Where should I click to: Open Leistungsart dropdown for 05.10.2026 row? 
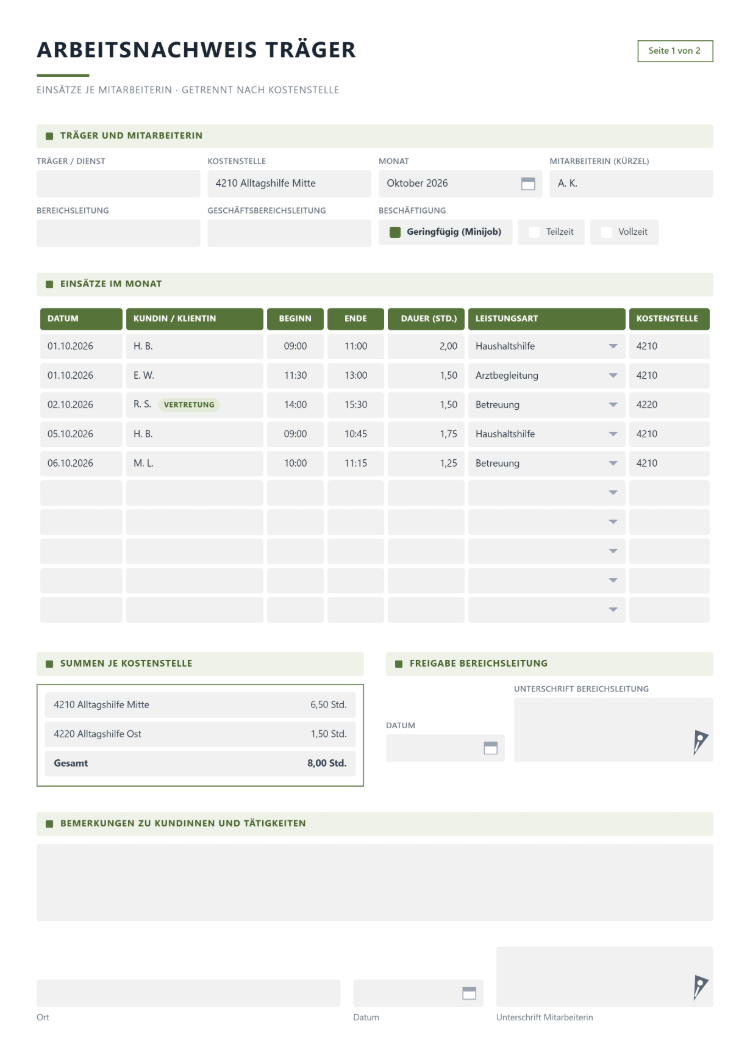(613, 434)
